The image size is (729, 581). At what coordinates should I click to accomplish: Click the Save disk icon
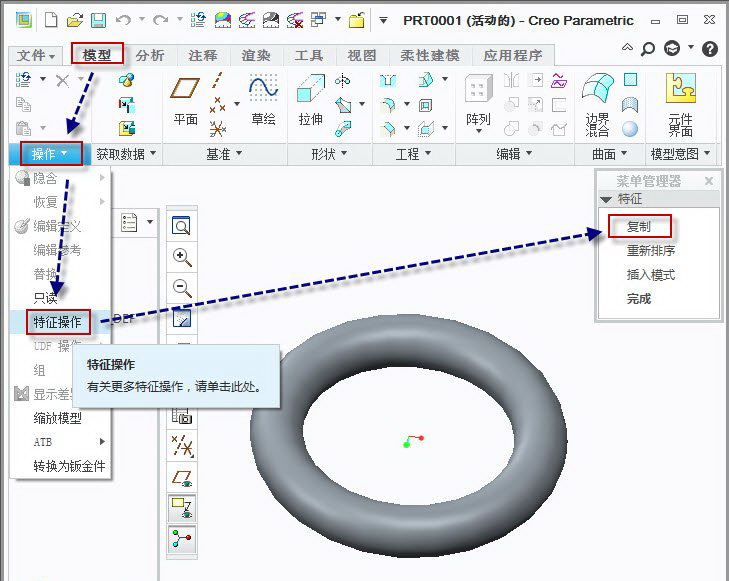click(x=98, y=20)
